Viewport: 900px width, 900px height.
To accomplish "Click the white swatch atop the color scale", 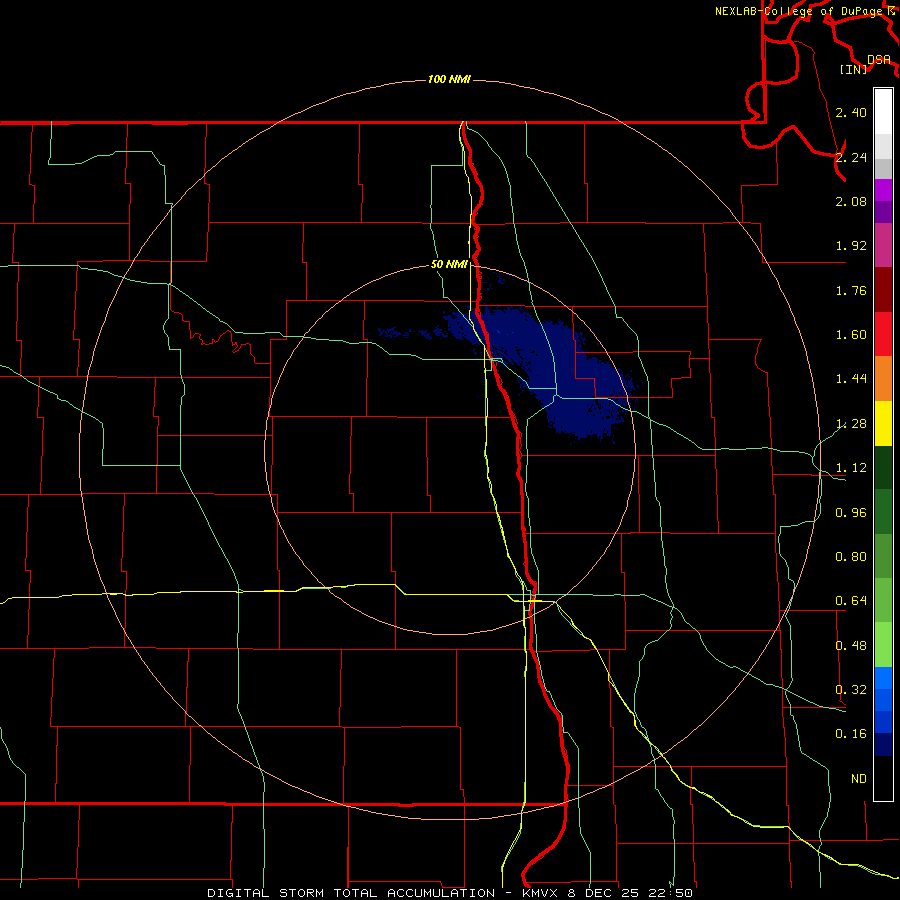I will pyautogui.click(x=883, y=111).
